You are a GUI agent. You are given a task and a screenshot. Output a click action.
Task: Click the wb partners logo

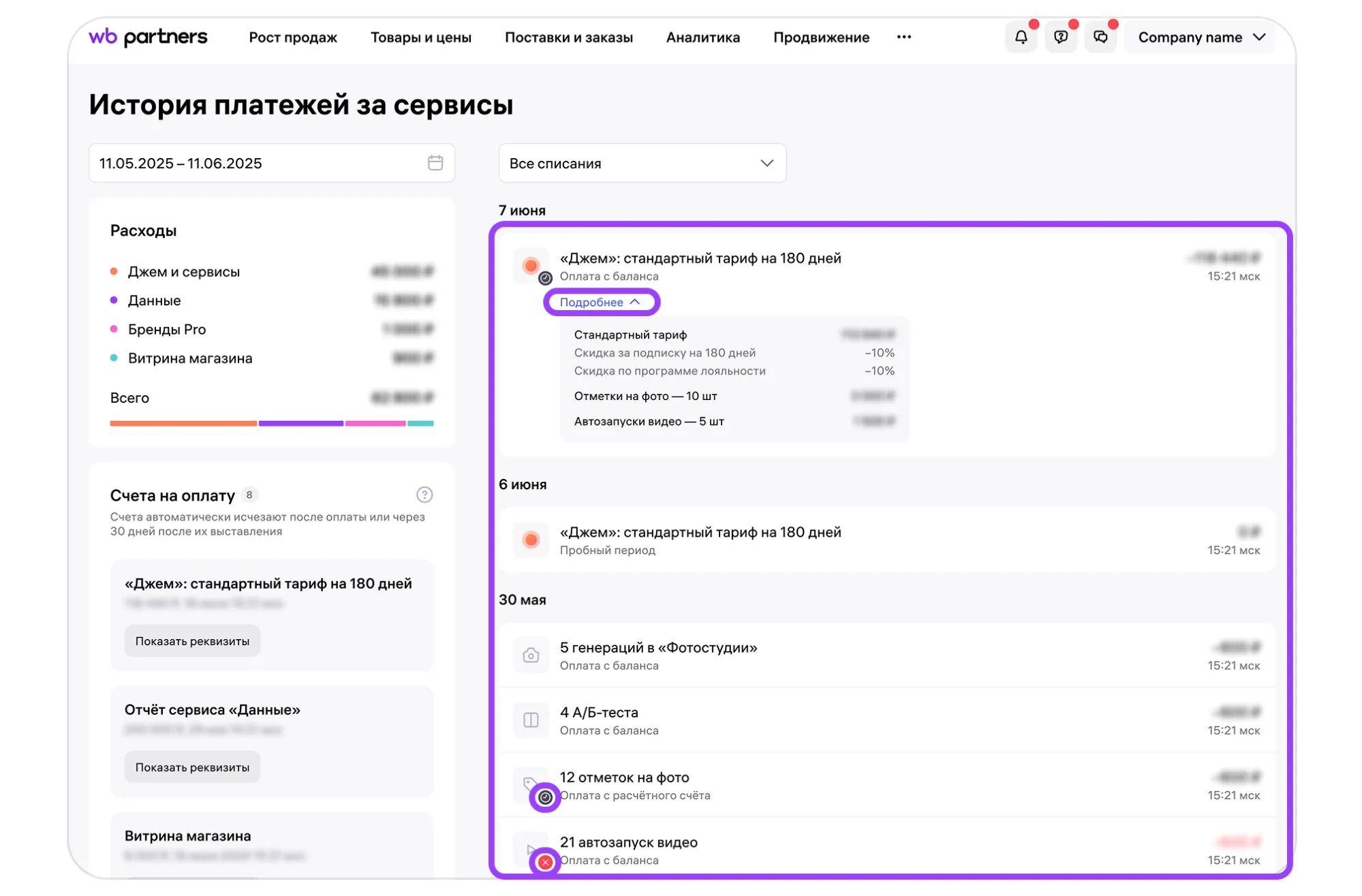click(148, 37)
